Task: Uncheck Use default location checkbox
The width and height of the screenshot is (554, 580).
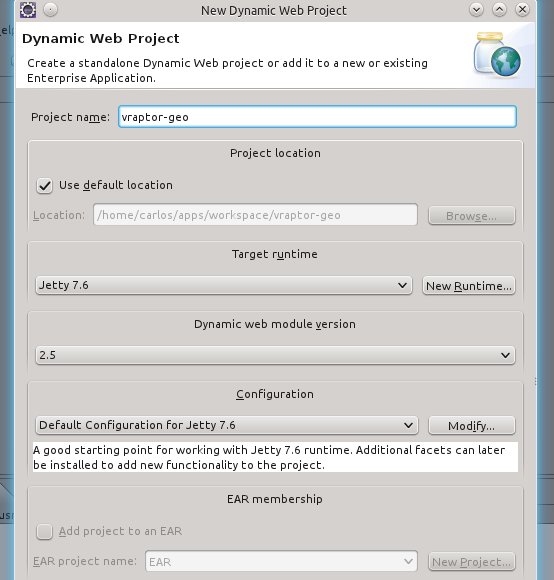Action: (x=44, y=186)
